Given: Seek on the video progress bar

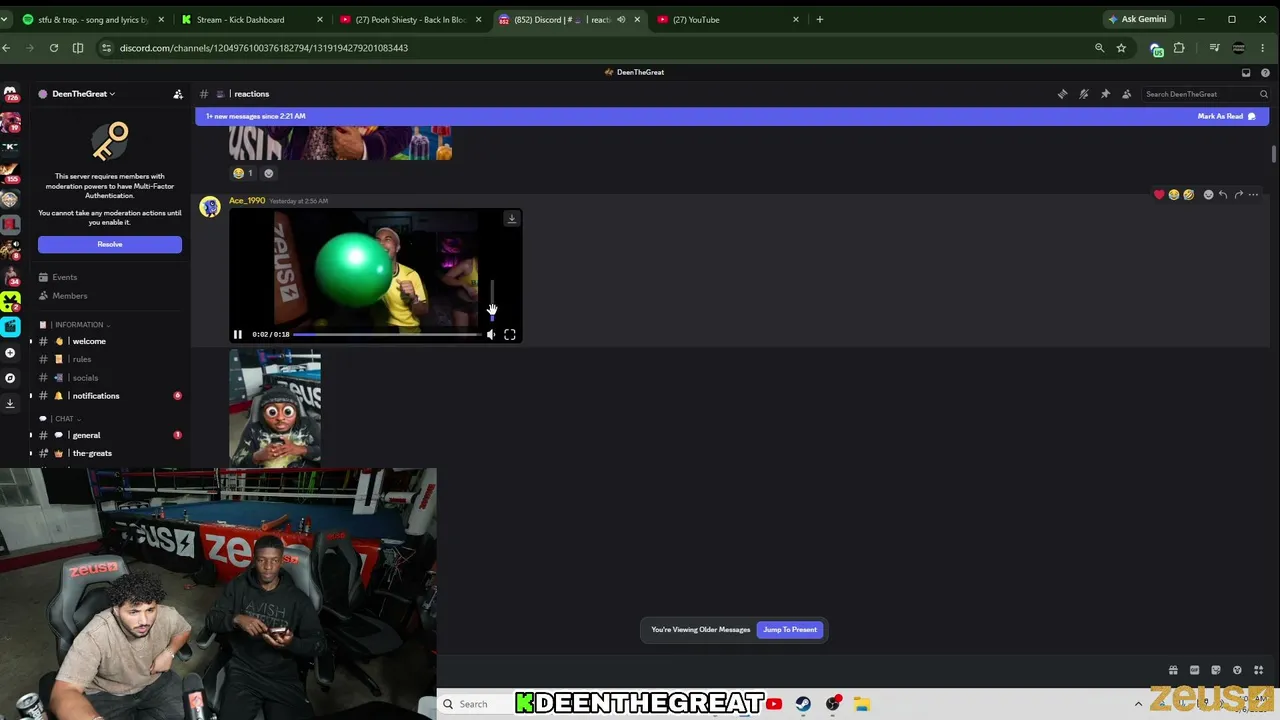Looking at the screenshot, I should [386, 335].
